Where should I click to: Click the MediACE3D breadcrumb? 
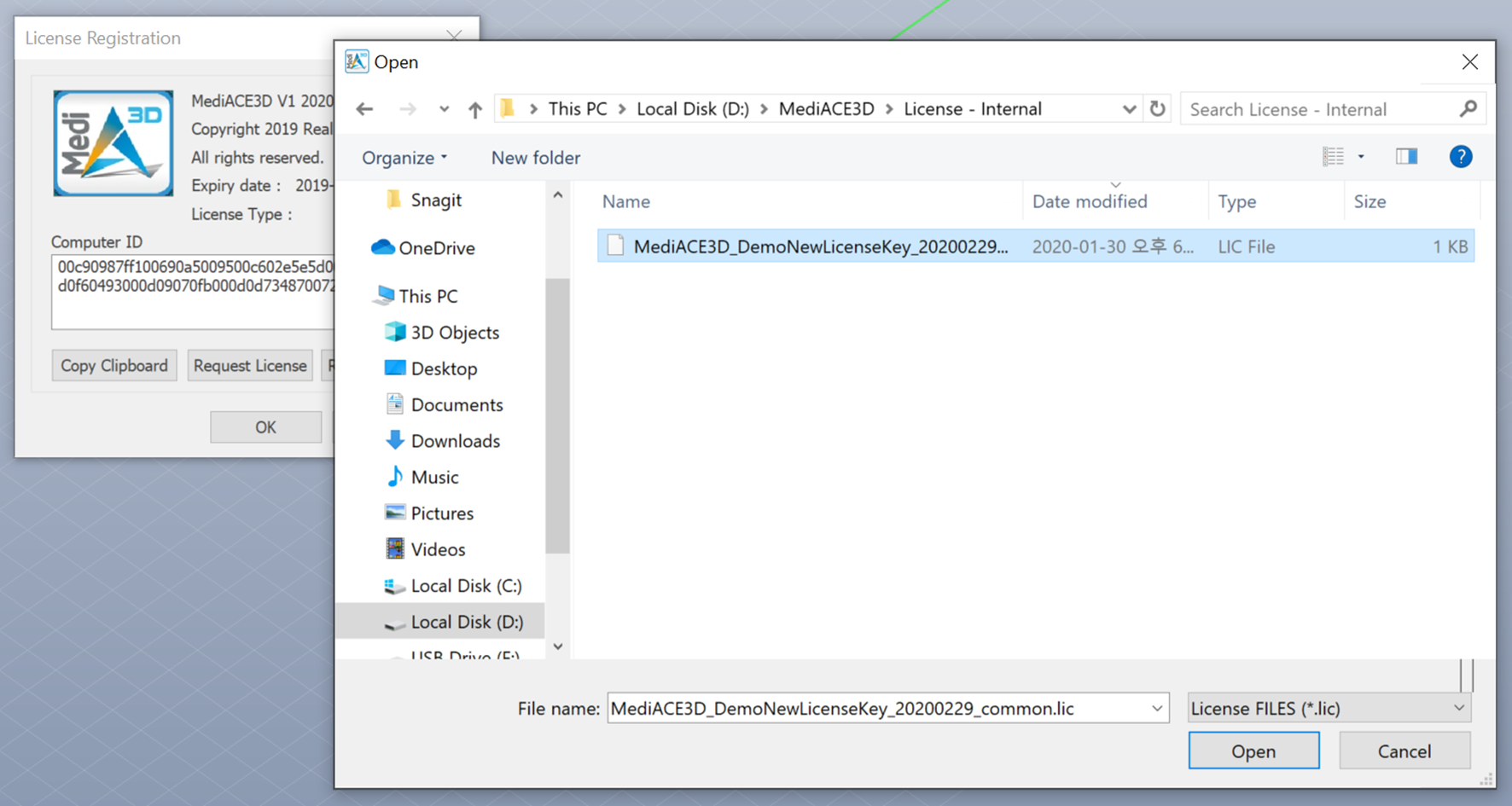pyautogui.click(x=826, y=109)
